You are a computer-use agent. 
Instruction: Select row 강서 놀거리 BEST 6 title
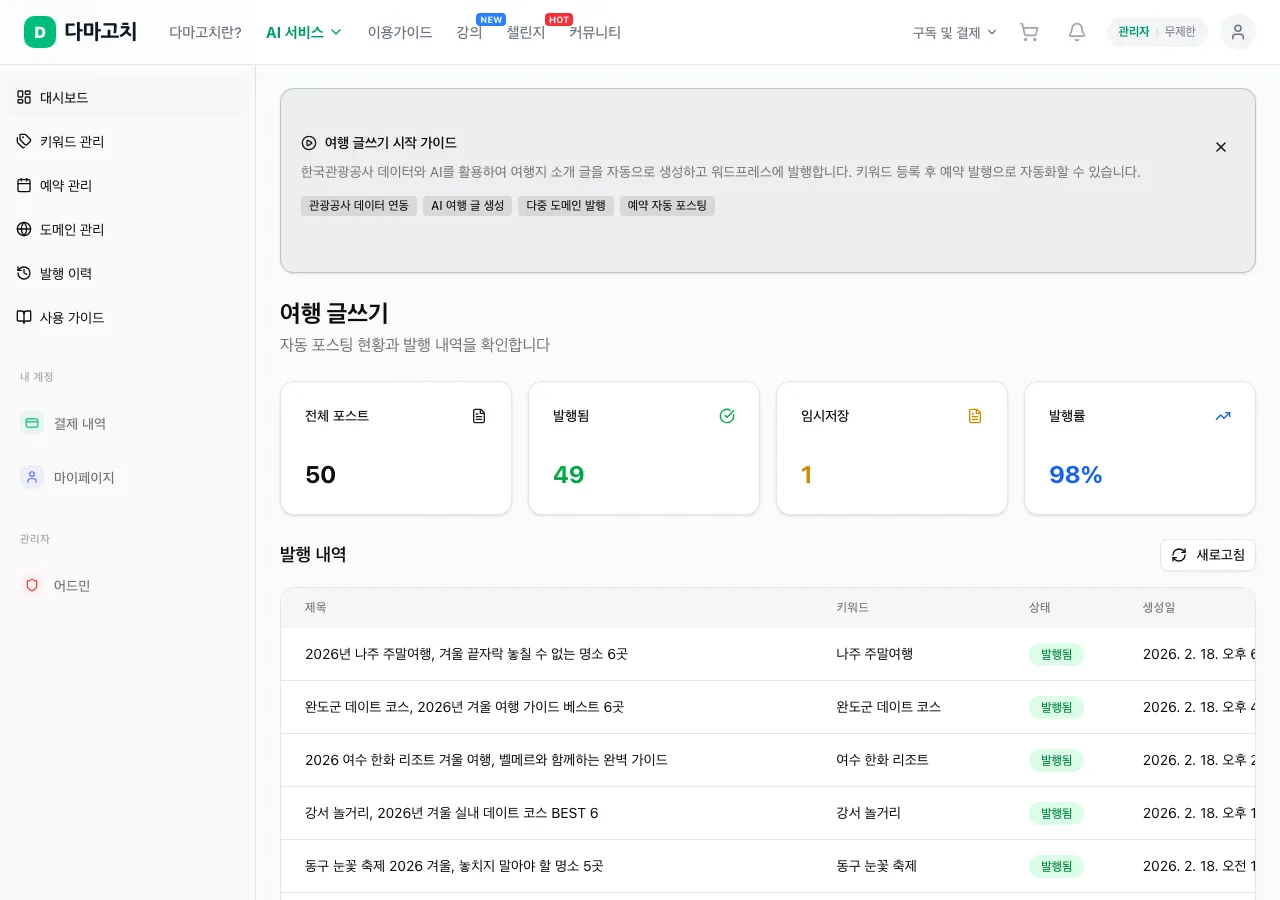click(452, 813)
